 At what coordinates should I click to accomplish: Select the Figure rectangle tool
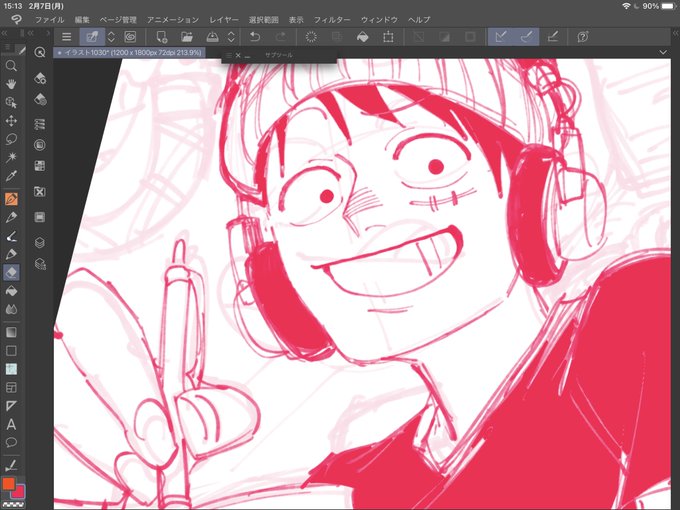(11, 350)
